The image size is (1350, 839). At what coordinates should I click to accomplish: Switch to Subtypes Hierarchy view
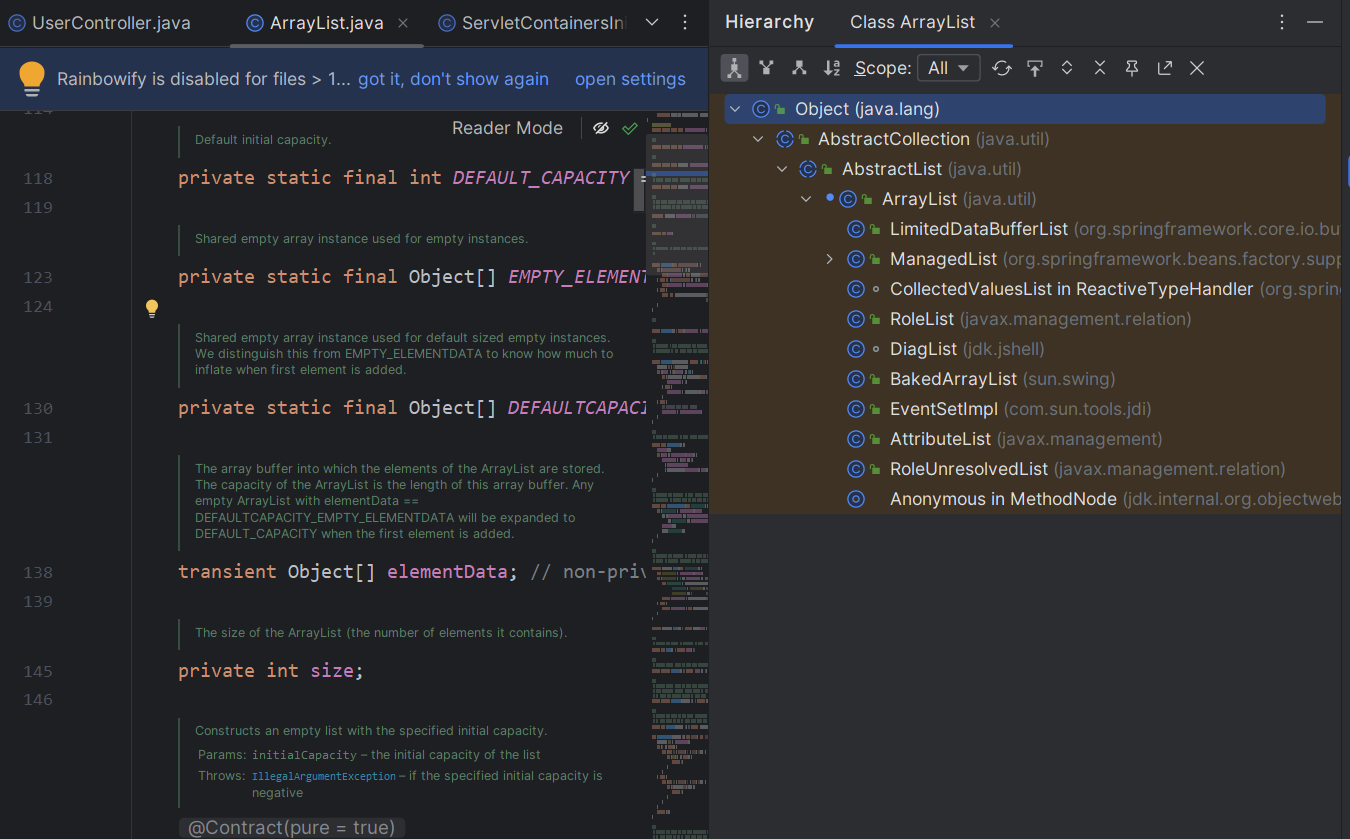coord(799,68)
